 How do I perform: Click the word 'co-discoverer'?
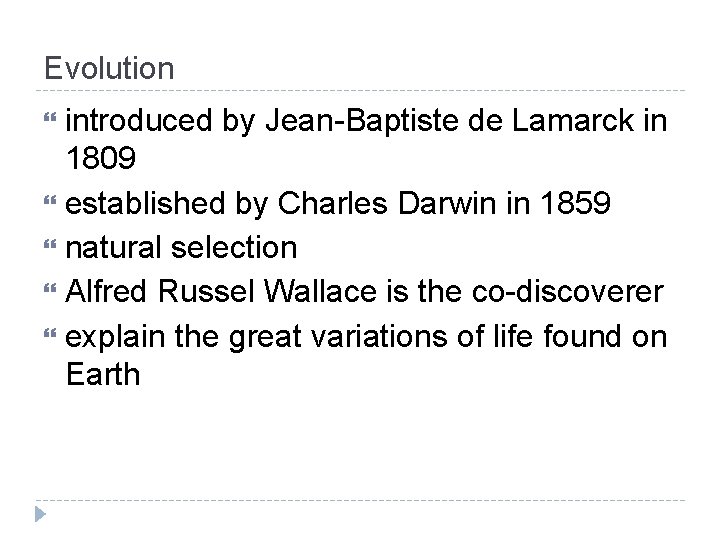click(568, 291)
